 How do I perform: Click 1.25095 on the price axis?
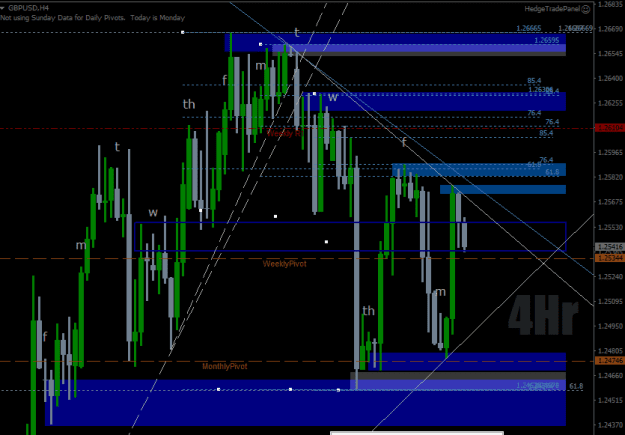[x=610, y=301]
